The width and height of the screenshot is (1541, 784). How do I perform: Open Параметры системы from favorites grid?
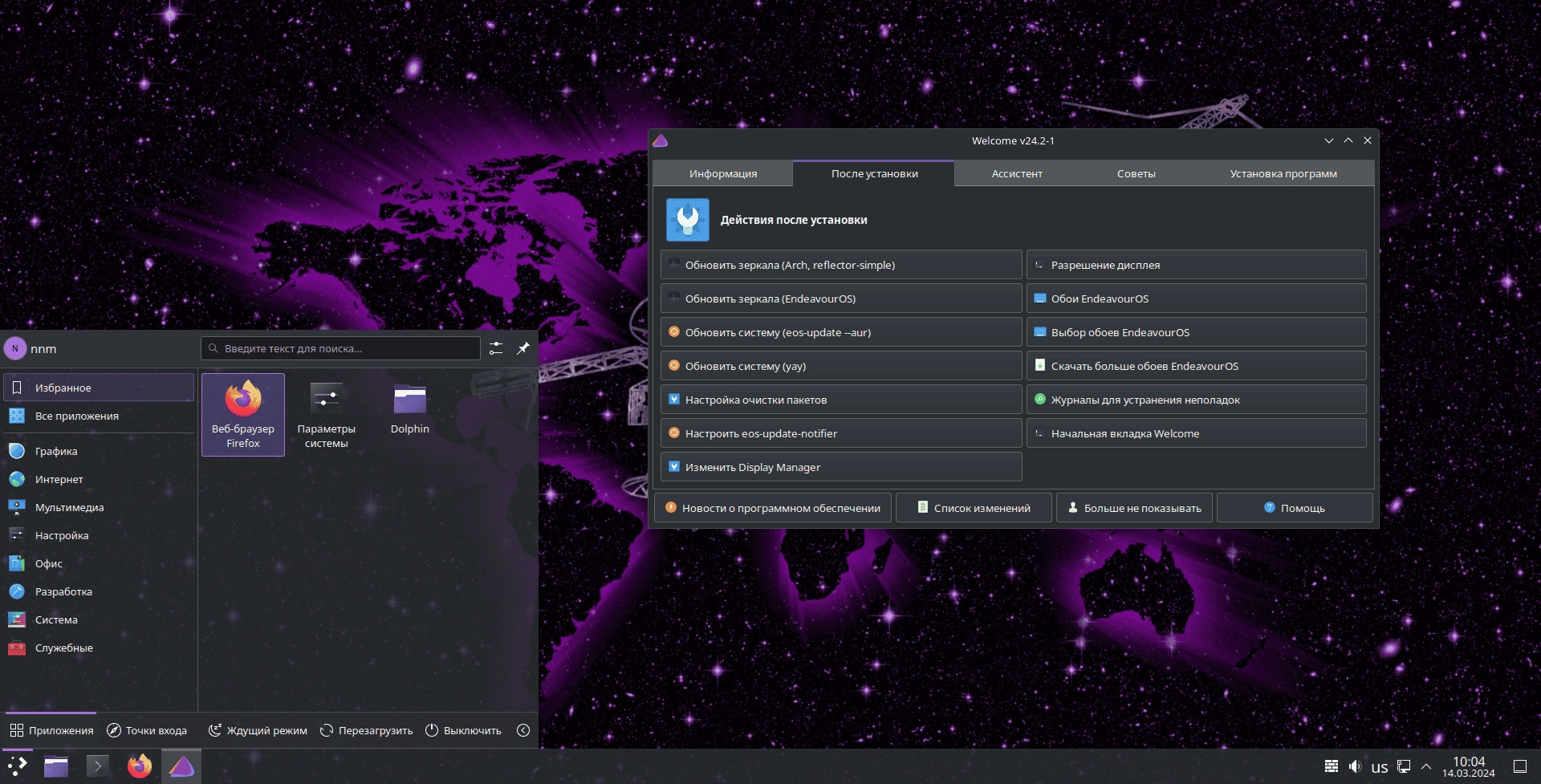(x=327, y=414)
